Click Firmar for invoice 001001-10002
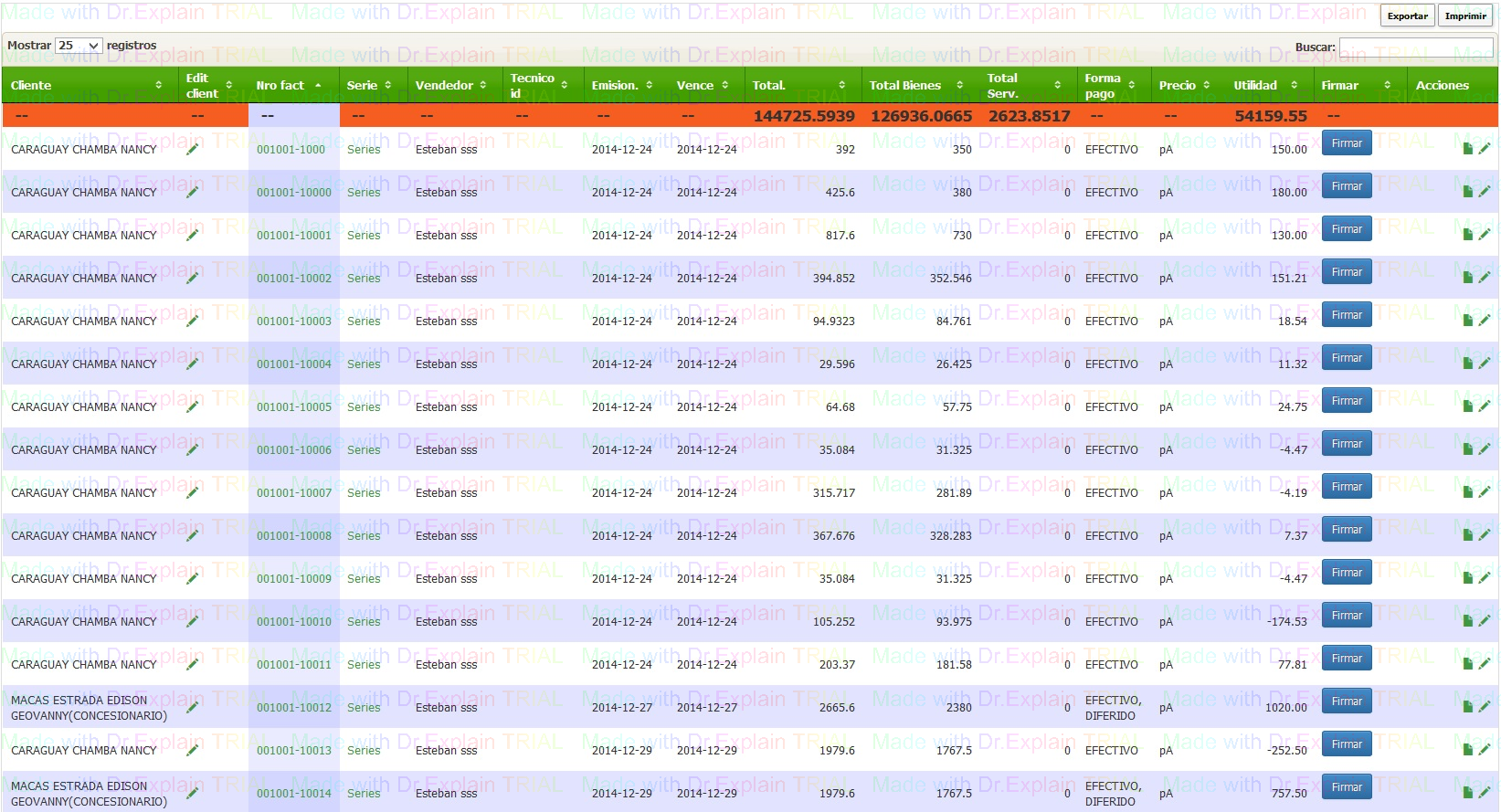 1346,272
